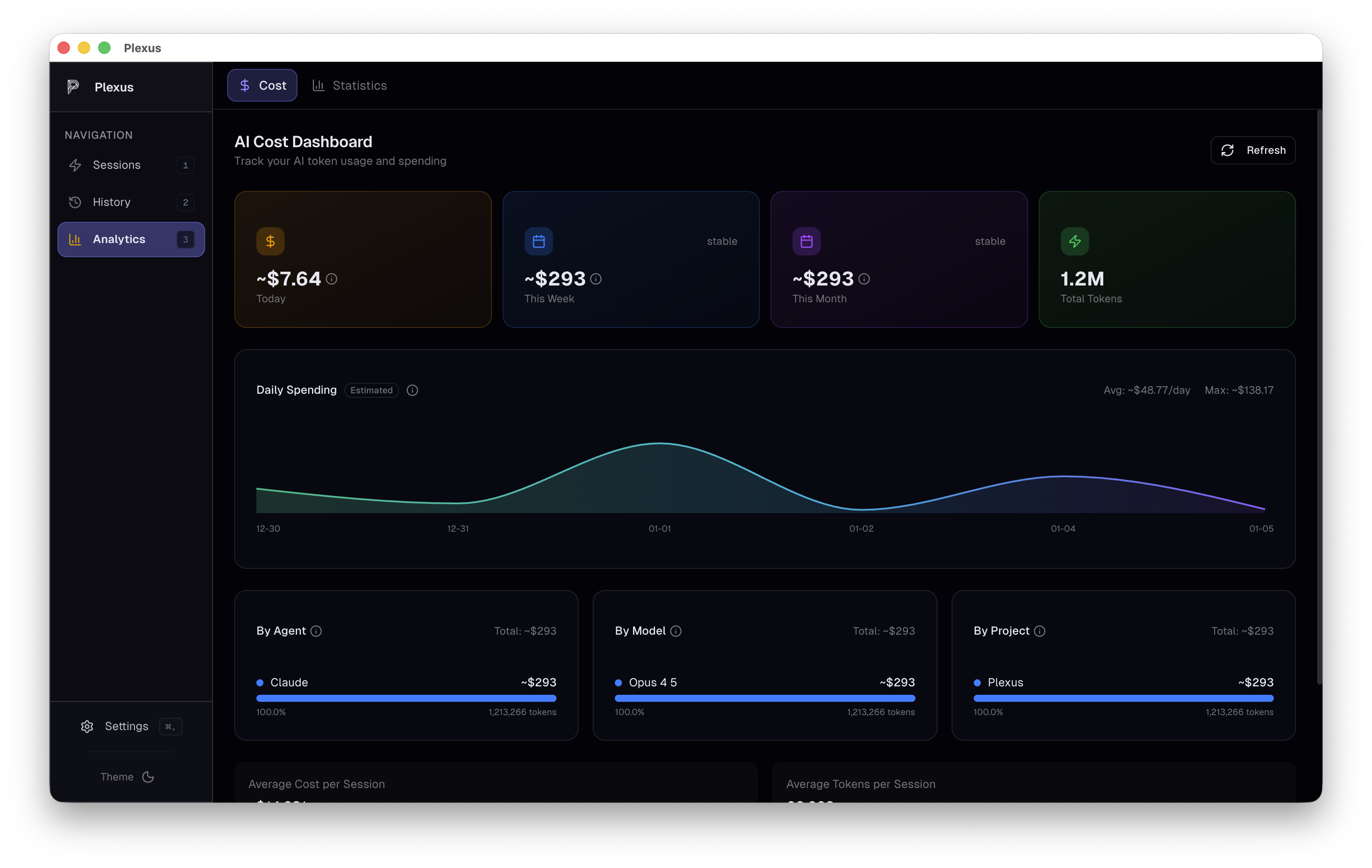This screenshot has width=1372, height=868.
Task: Select the Sessions lightning icon in sidebar
Action: click(x=76, y=165)
